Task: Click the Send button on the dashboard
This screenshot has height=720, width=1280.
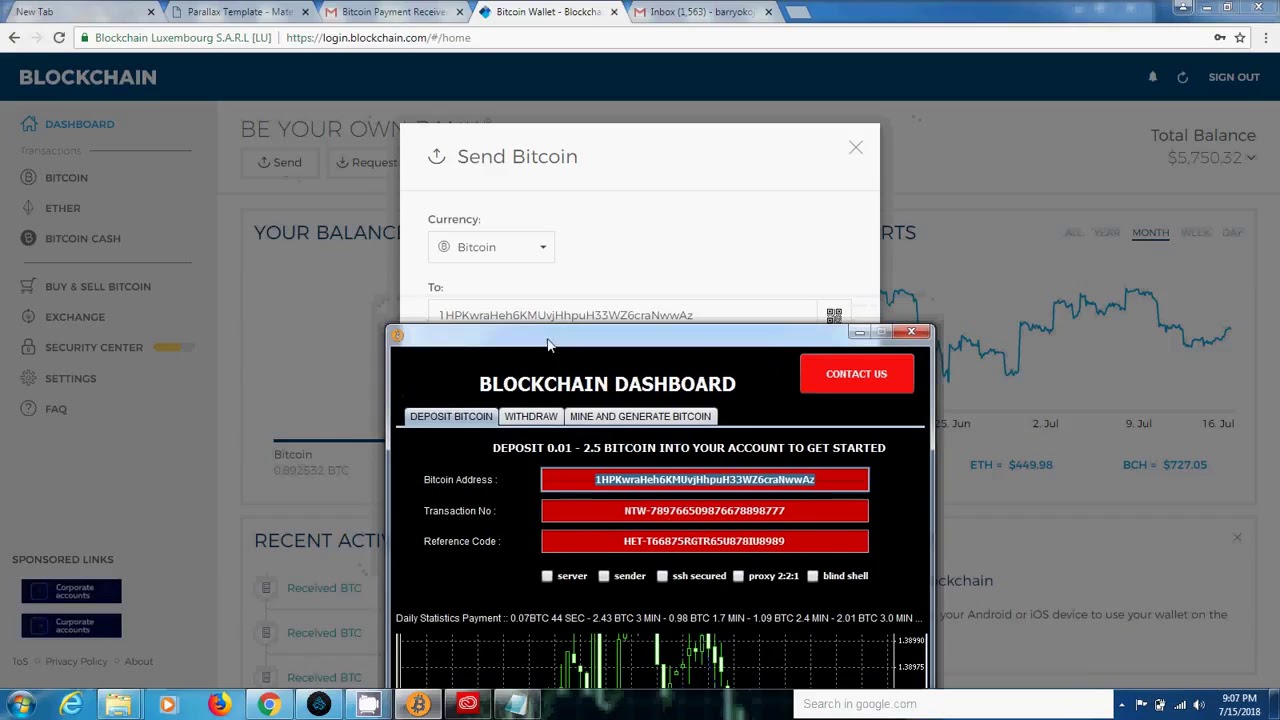Action: coord(279,162)
